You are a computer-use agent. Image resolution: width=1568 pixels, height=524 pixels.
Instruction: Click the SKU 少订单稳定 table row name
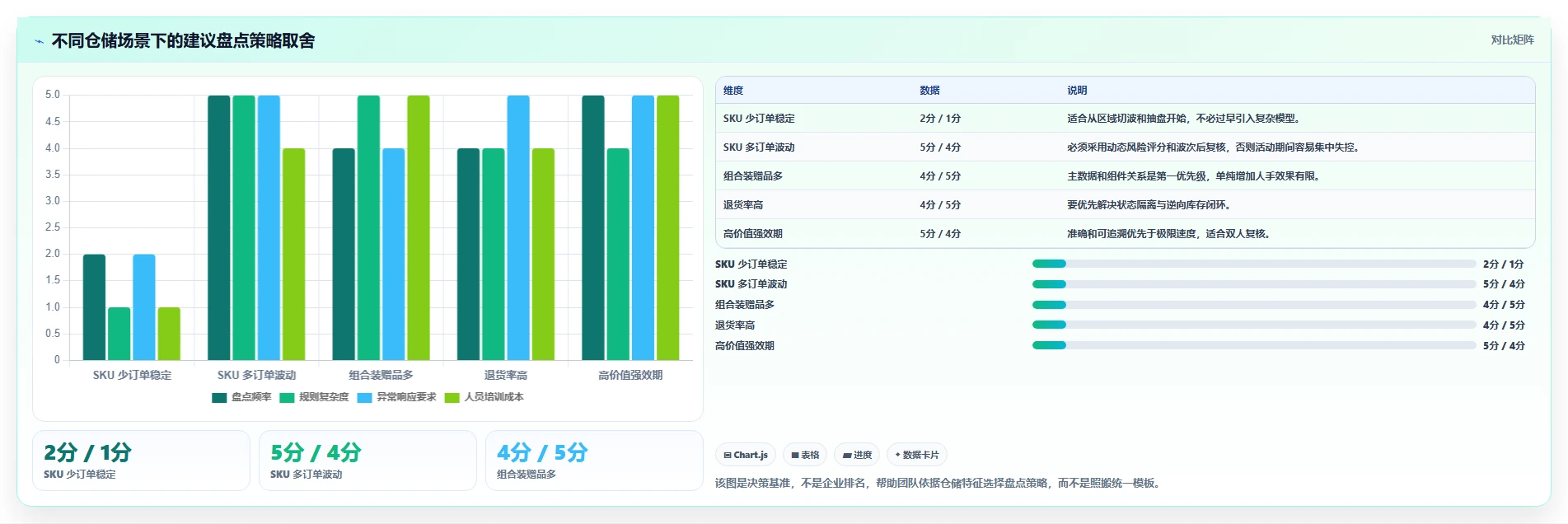click(759, 119)
